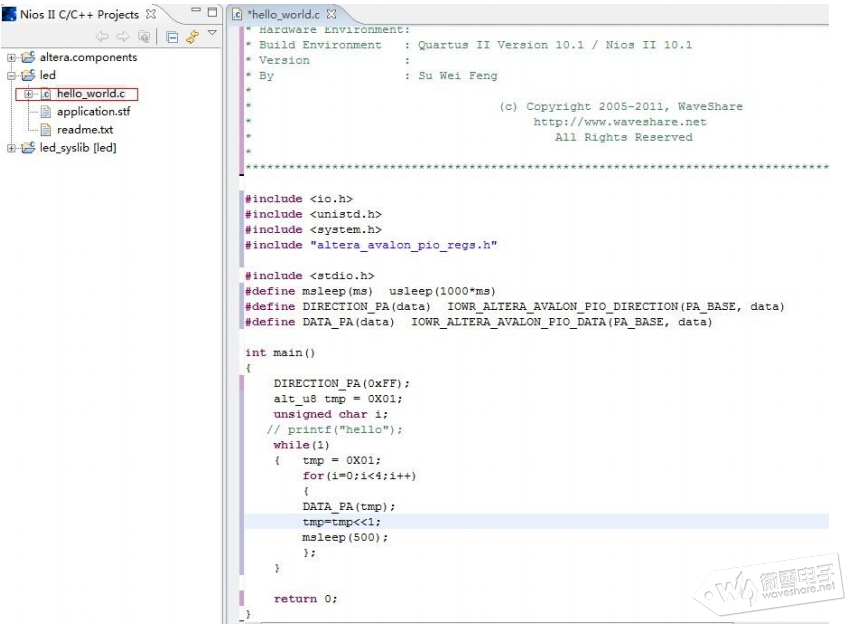Click the Forward arrow in Projects toolbar

coord(123,37)
